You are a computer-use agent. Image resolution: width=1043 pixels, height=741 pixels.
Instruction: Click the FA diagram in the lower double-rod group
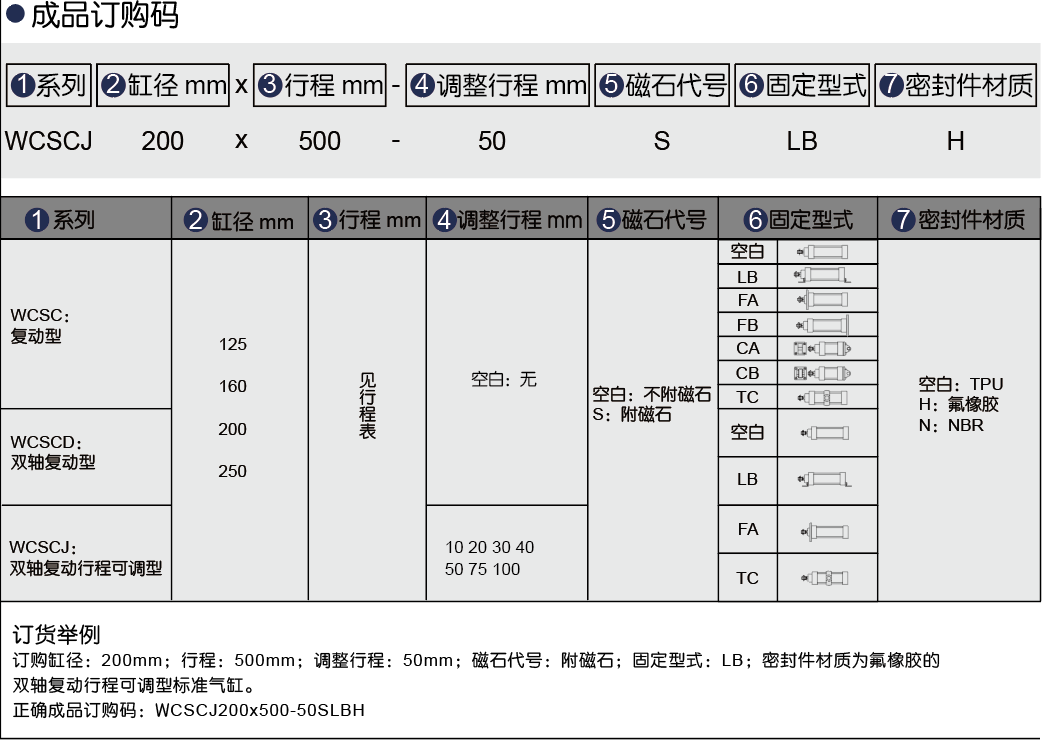pyautogui.click(x=825, y=531)
